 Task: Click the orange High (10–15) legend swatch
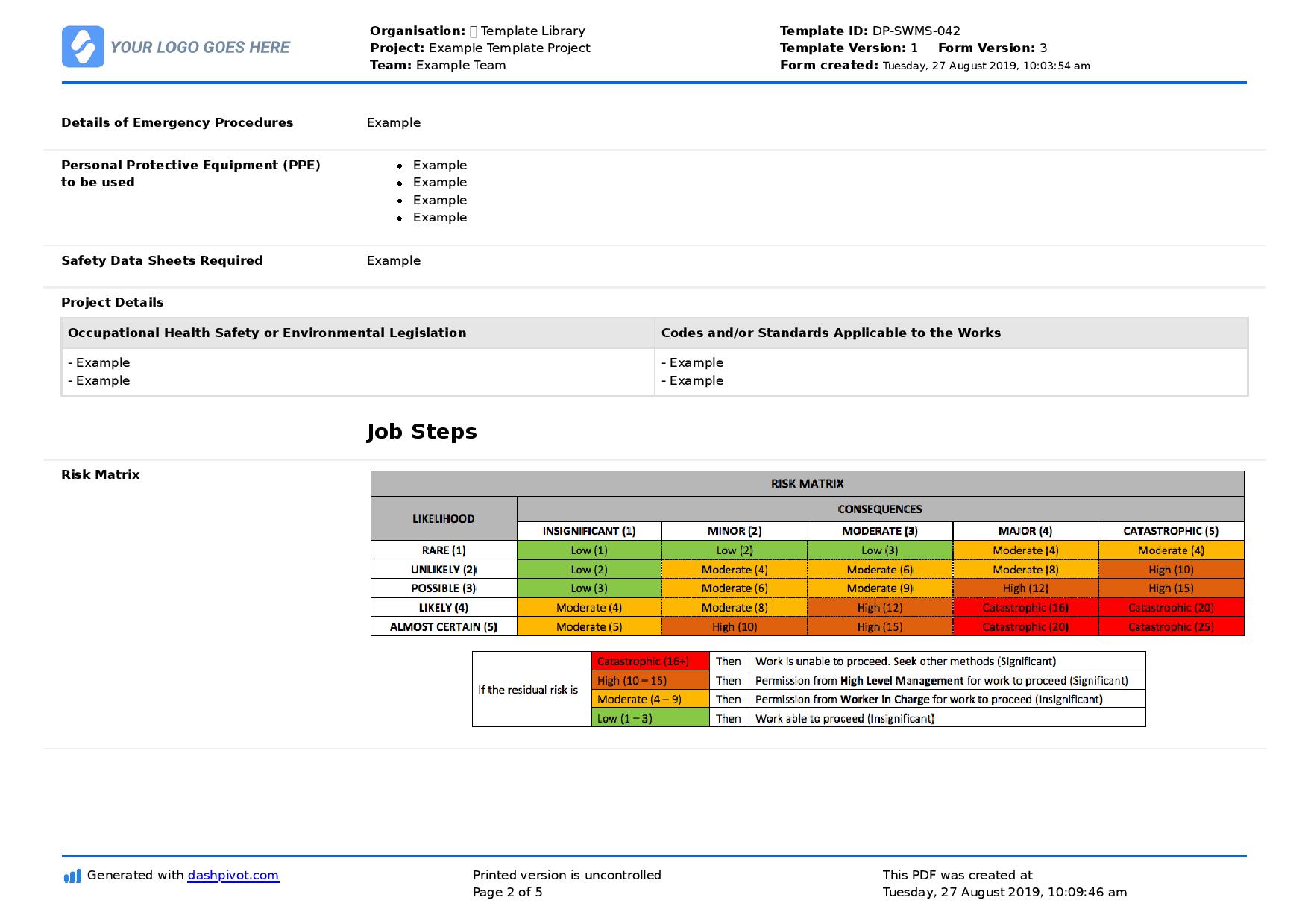tap(650, 681)
